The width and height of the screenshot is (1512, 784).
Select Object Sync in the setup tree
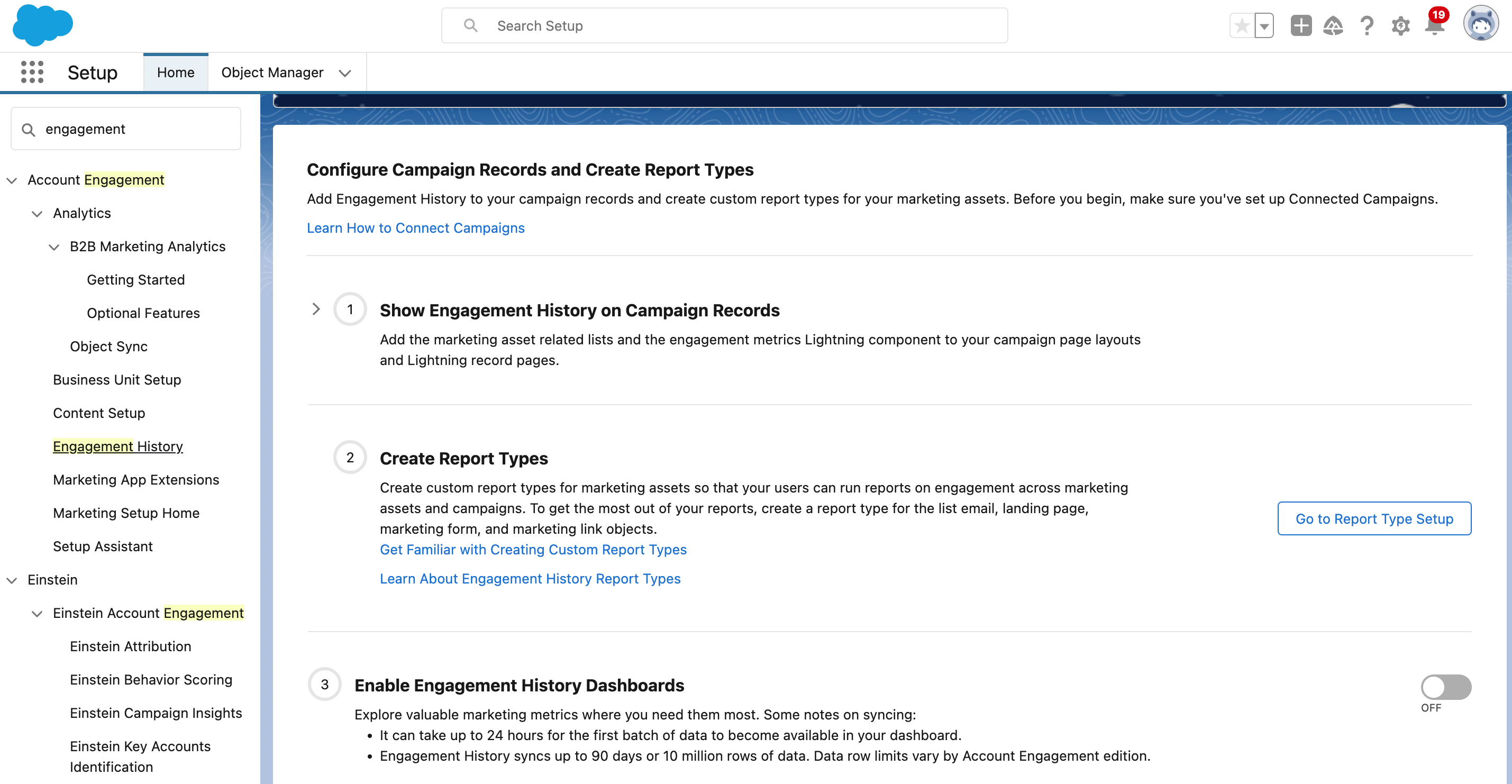pos(108,347)
